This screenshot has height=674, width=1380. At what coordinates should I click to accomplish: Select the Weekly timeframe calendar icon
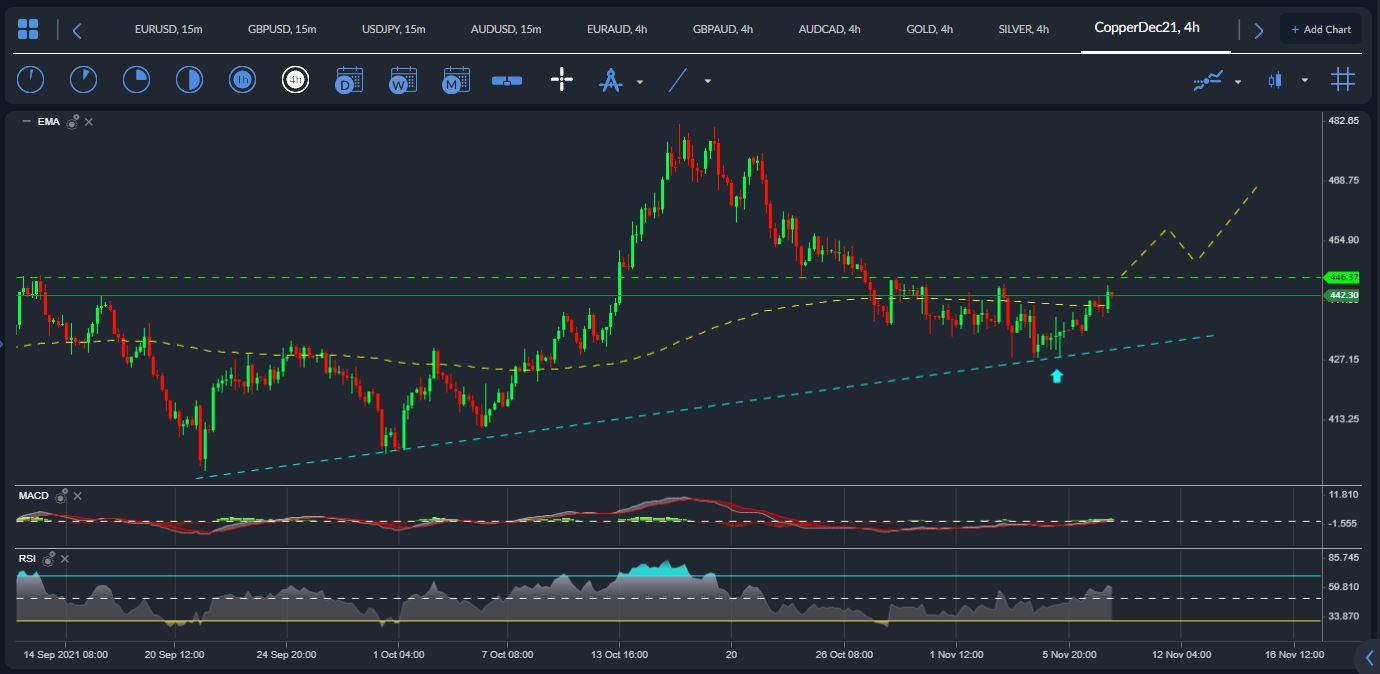403,80
